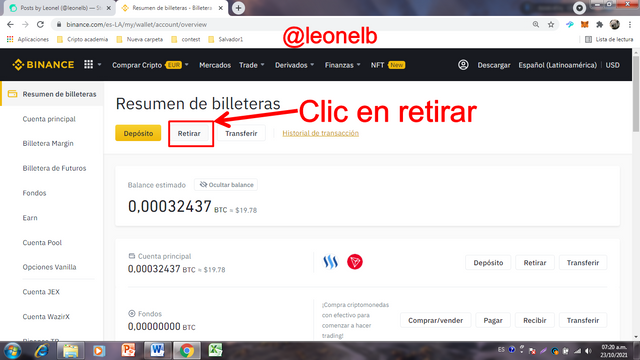This screenshot has width=640, height=360.
Task: Open Earn in the sidebar
Action: coord(30,218)
